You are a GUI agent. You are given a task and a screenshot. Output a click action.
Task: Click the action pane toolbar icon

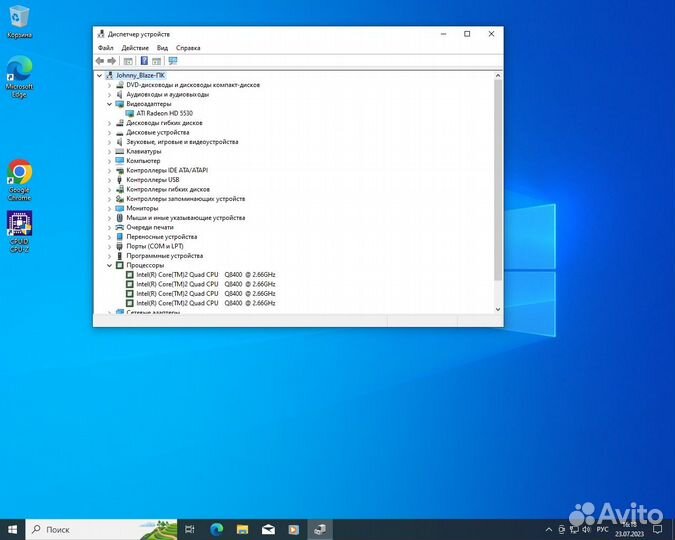pyautogui.click(x=157, y=61)
